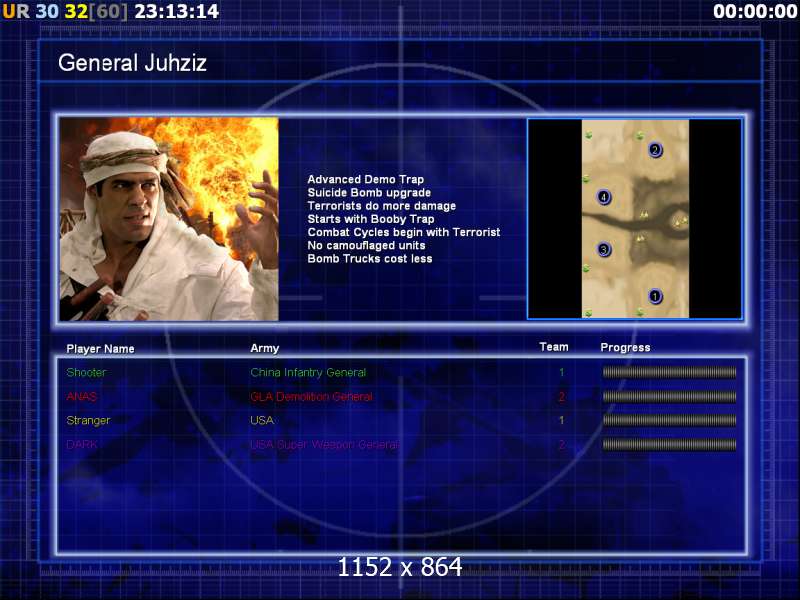Select the DARK player name
The image size is (800, 600).
tap(82, 444)
